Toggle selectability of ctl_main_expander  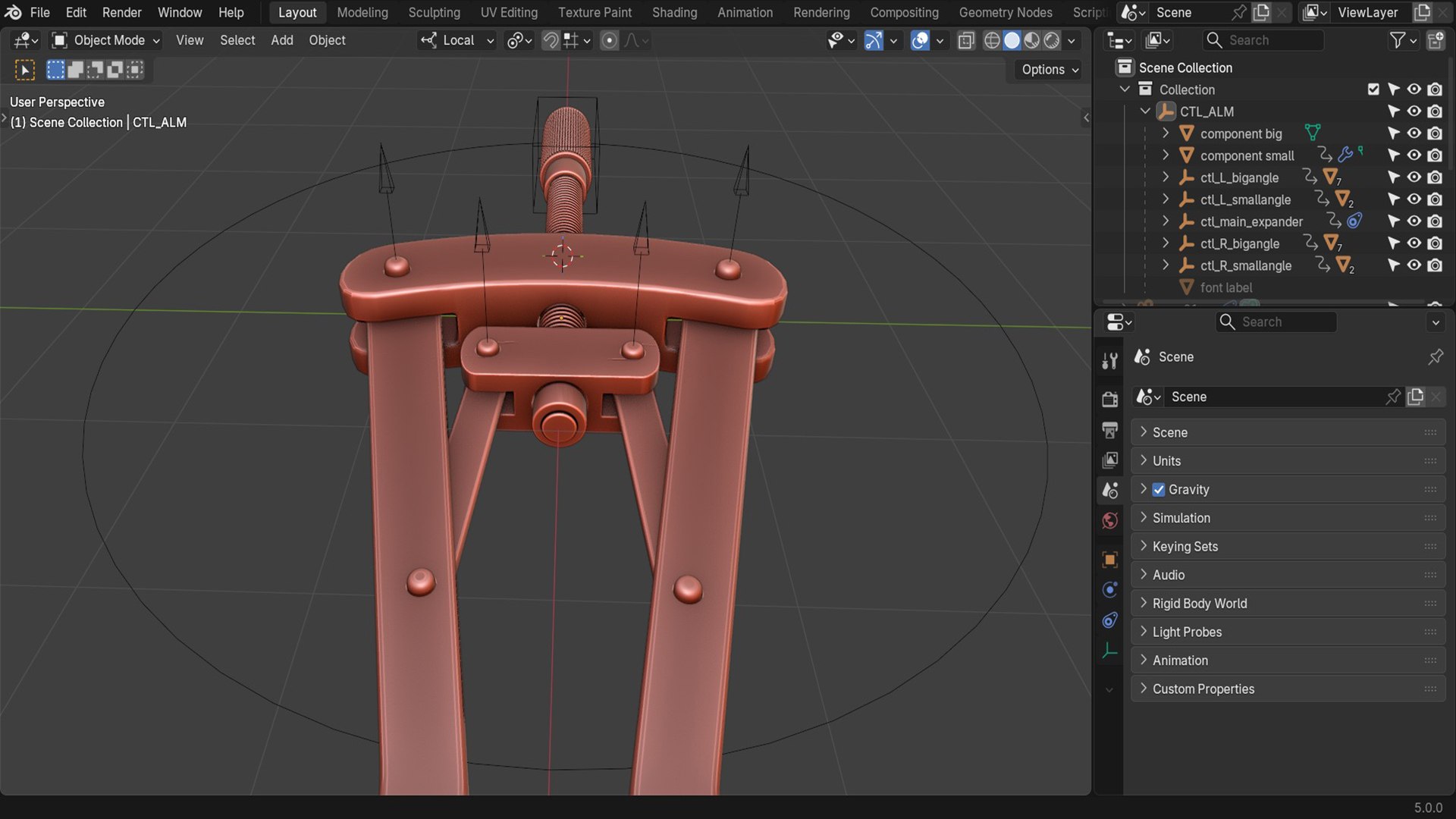1394,221
